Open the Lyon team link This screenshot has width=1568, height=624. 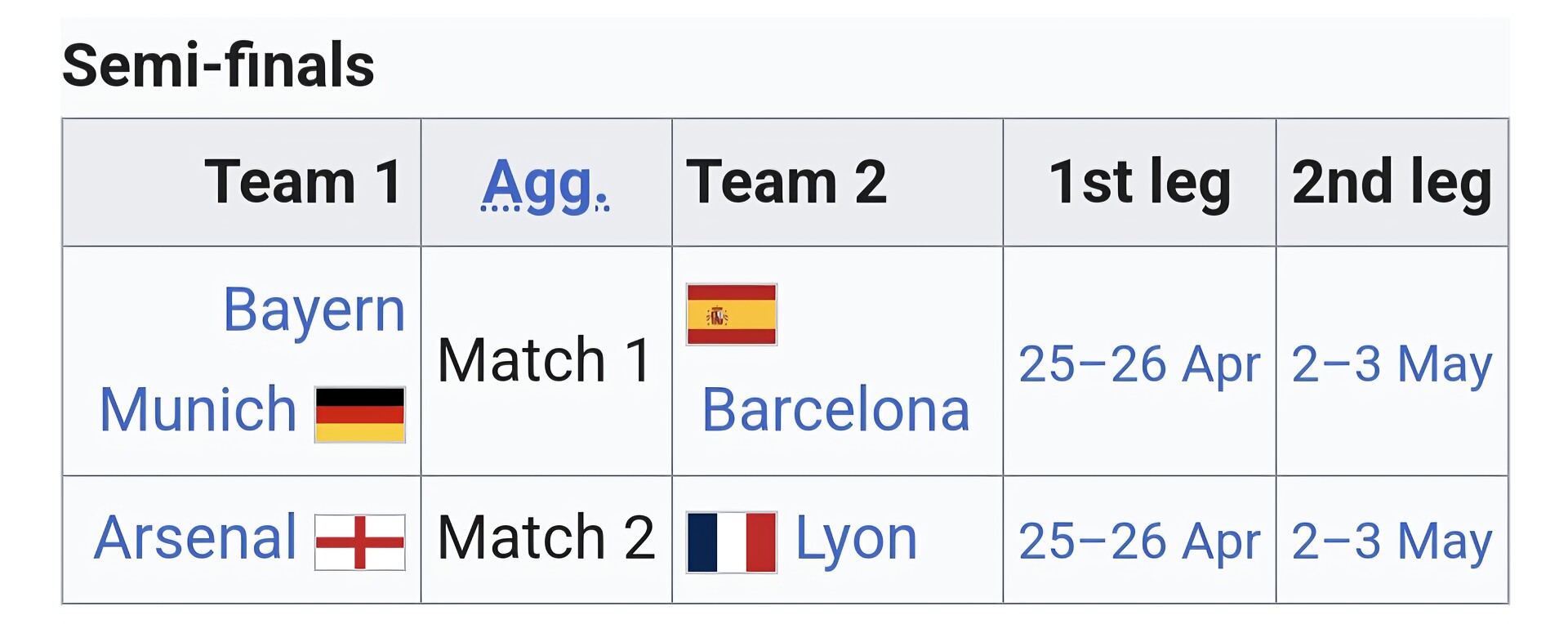(856, 539)
